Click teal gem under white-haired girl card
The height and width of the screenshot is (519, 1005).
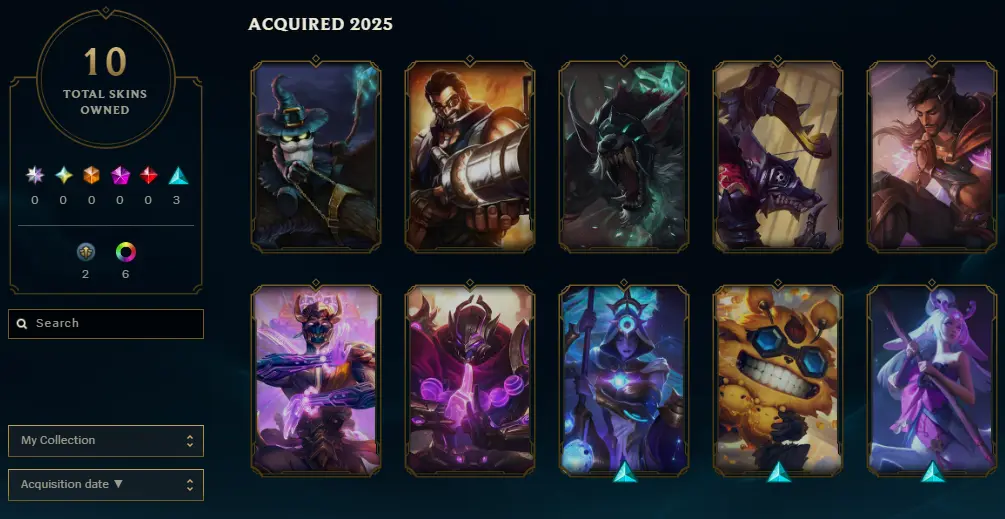coord(933,473)
